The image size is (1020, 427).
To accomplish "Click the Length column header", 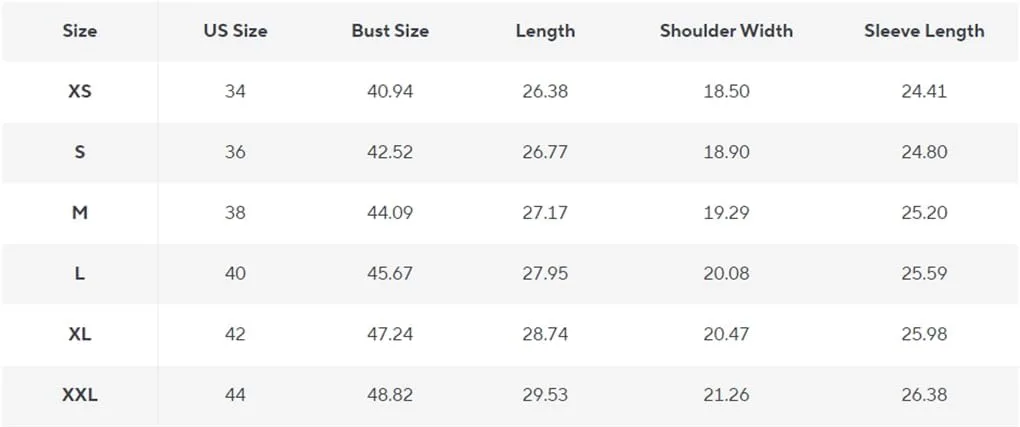I will (545, 31).
